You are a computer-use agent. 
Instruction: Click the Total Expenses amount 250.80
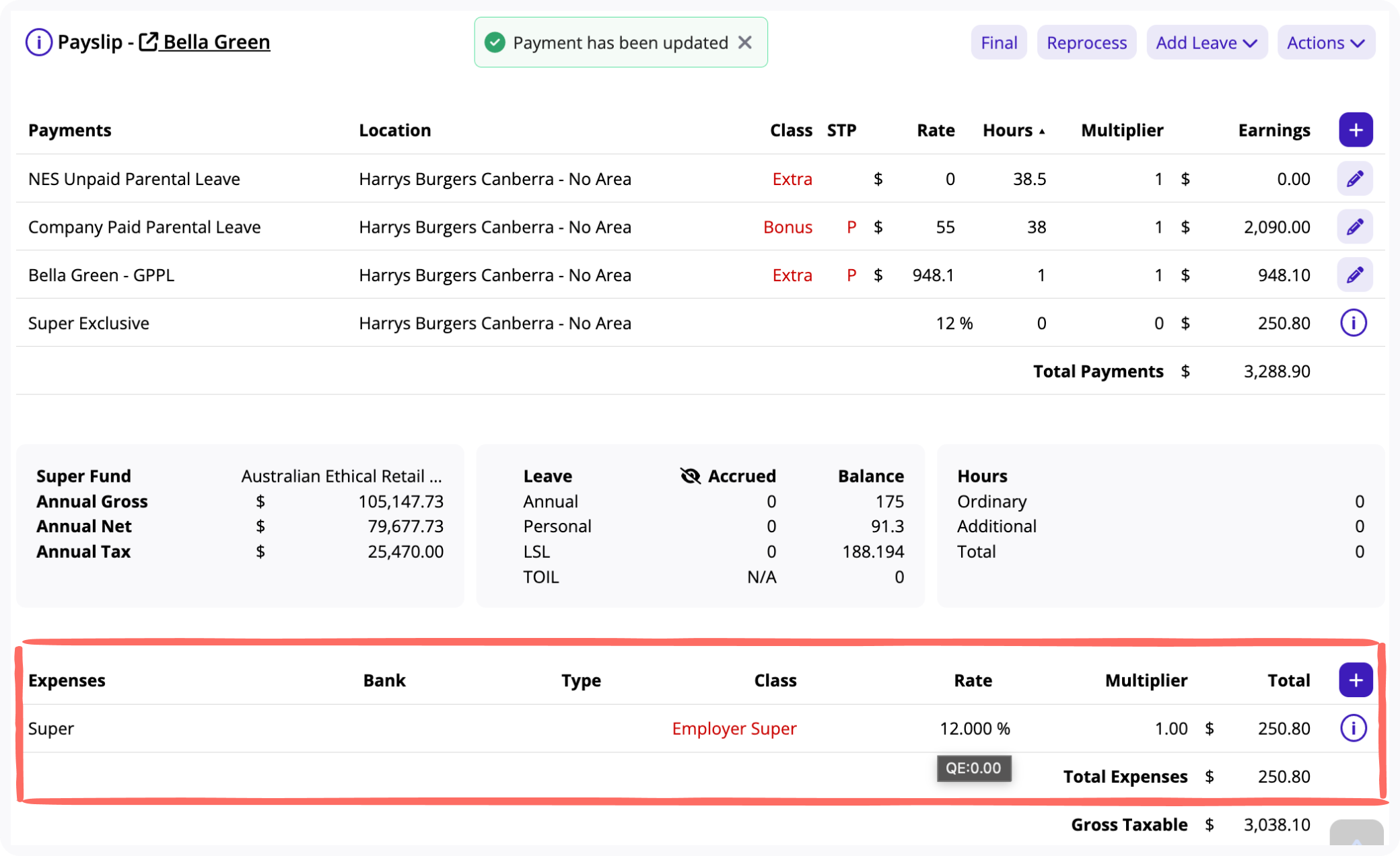tap(1284, 776)
